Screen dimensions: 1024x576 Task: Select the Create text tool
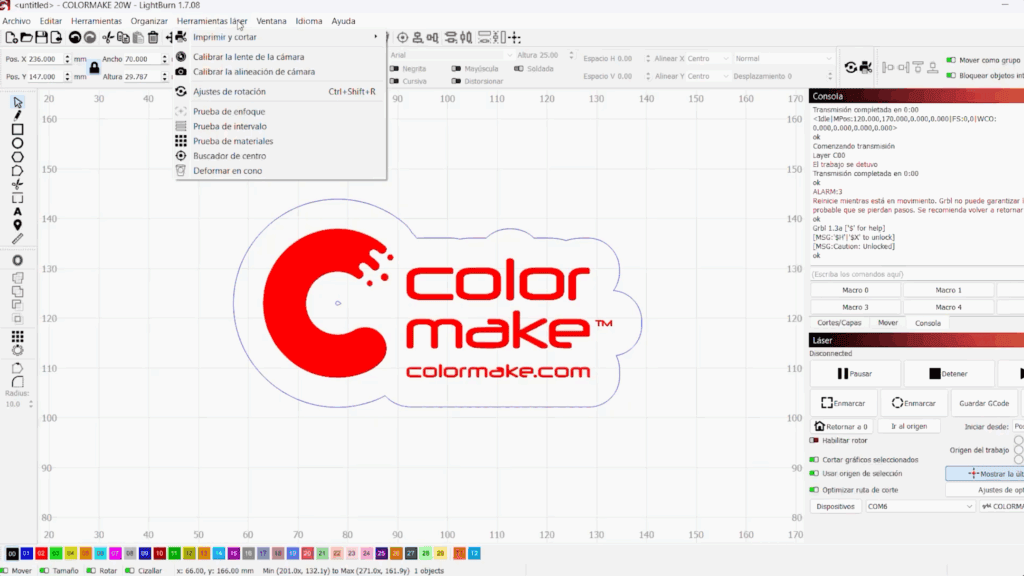[x=18, y=212]
